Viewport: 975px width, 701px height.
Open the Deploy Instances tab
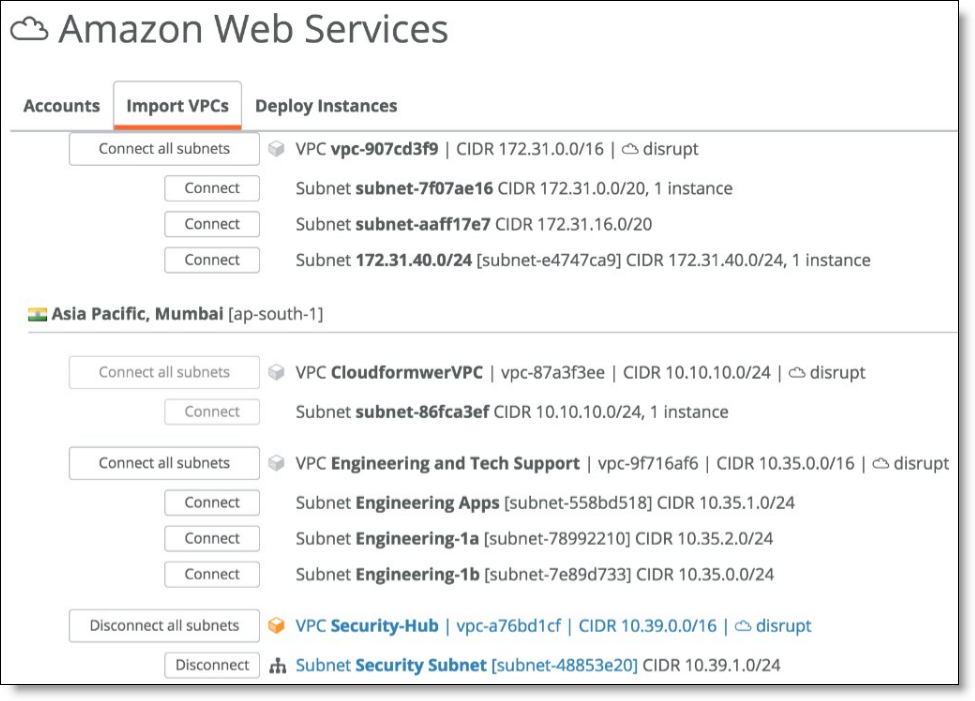[x=326, y=106]
